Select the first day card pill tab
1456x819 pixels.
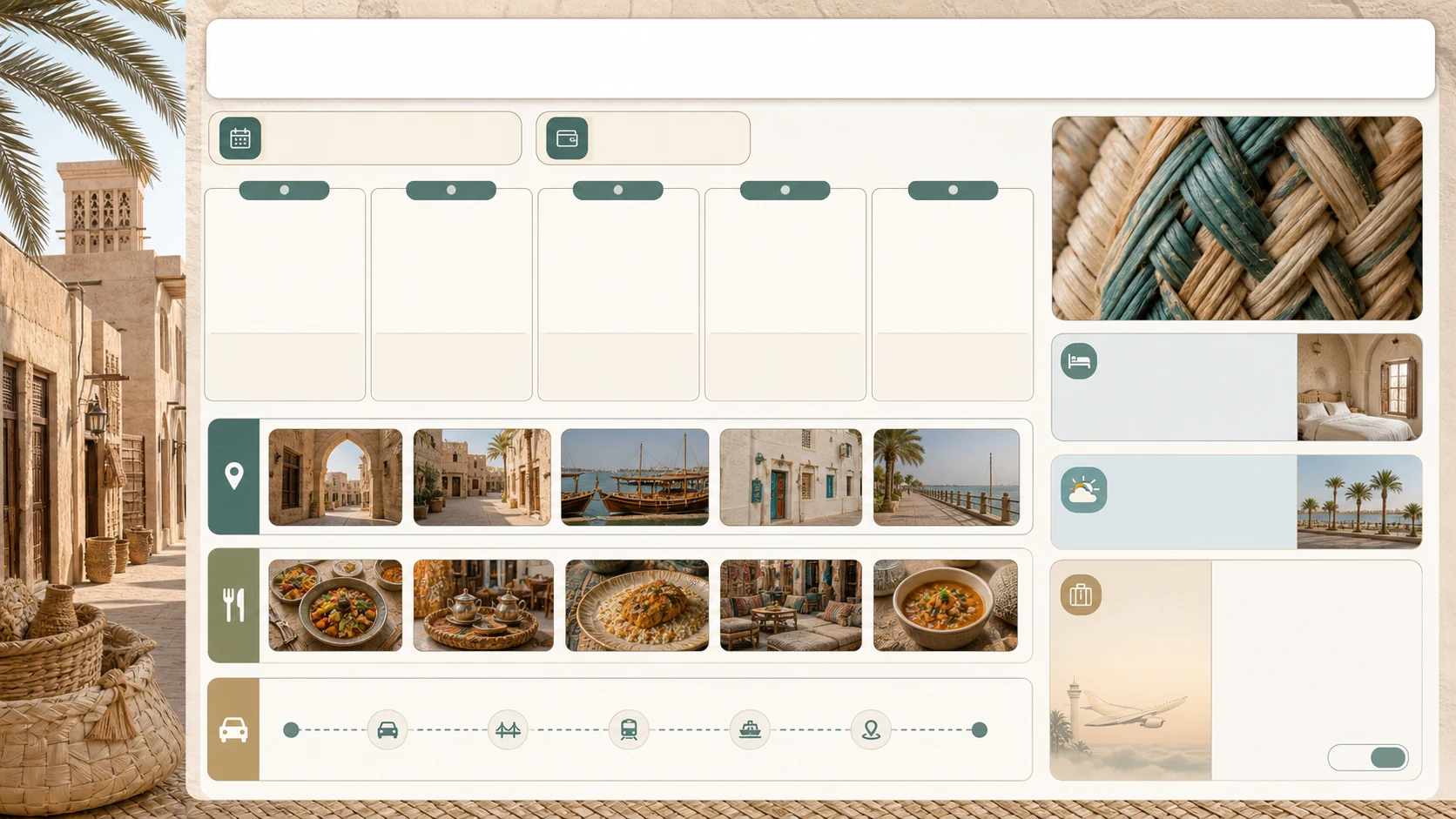click(x=284, y=190)
